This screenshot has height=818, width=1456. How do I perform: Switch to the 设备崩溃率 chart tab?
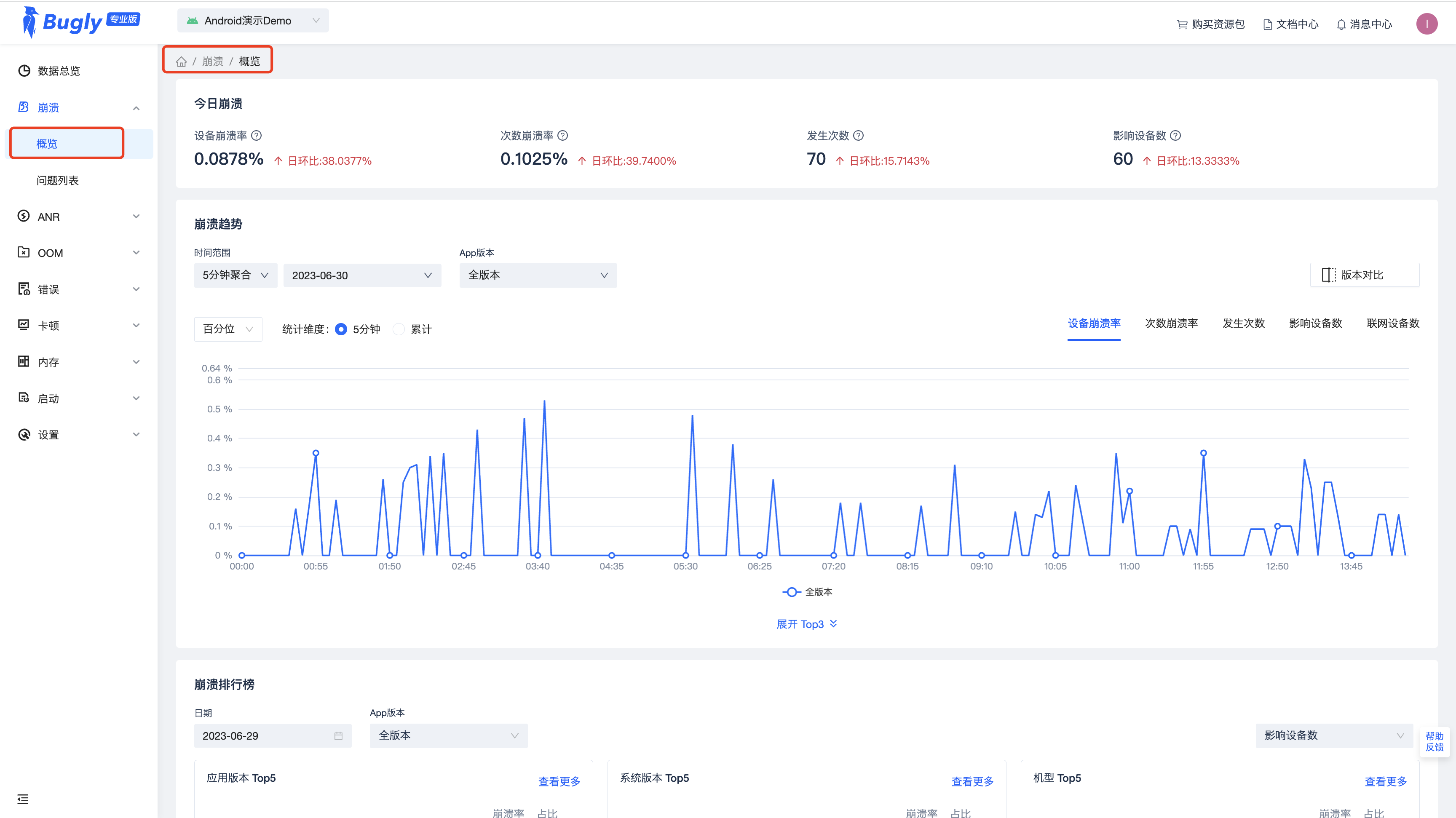click(x=1094, y=323)
